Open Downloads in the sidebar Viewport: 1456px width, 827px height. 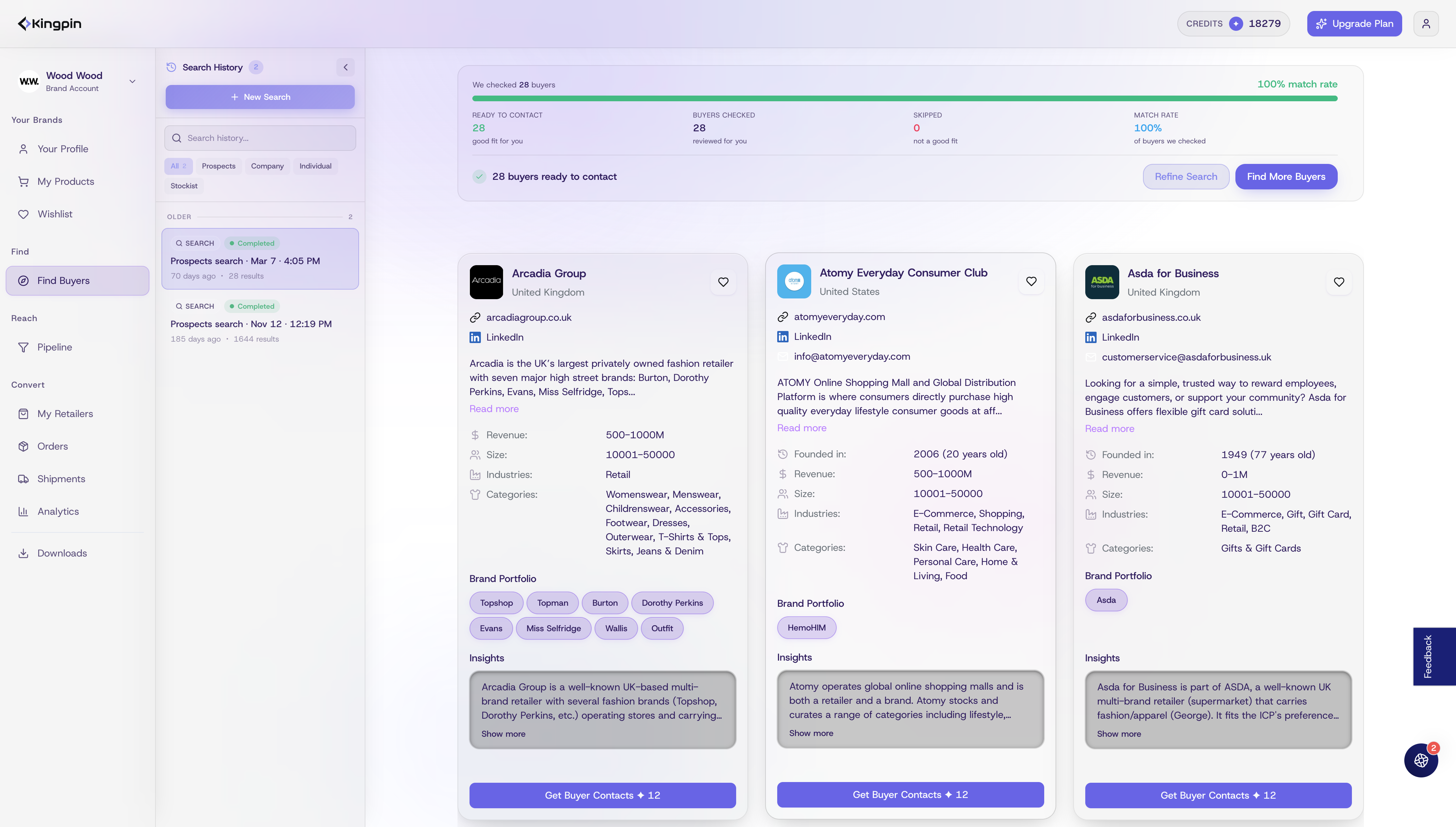[x=77, y=553]
